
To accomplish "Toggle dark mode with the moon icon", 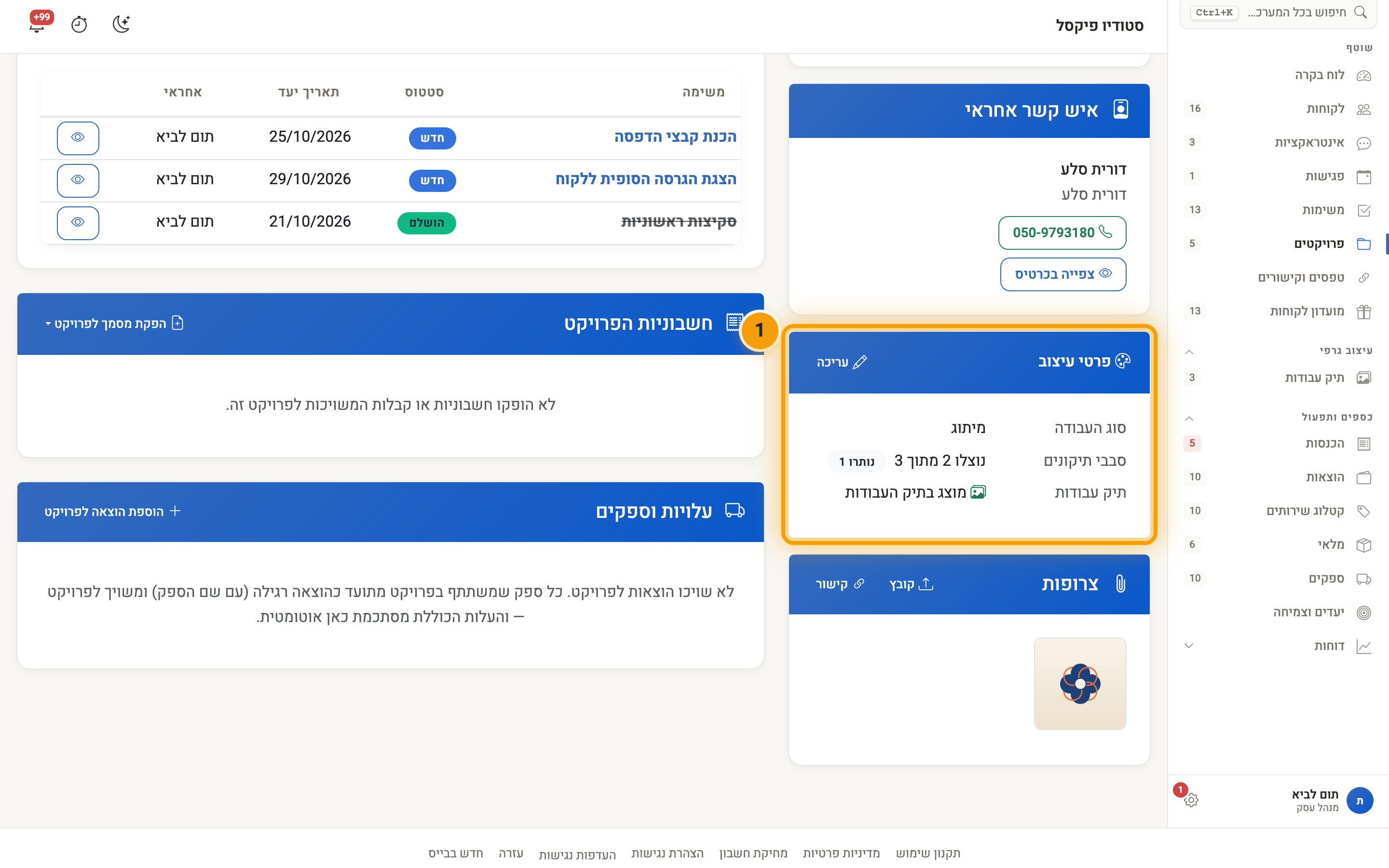I will [x=121, y=24].
